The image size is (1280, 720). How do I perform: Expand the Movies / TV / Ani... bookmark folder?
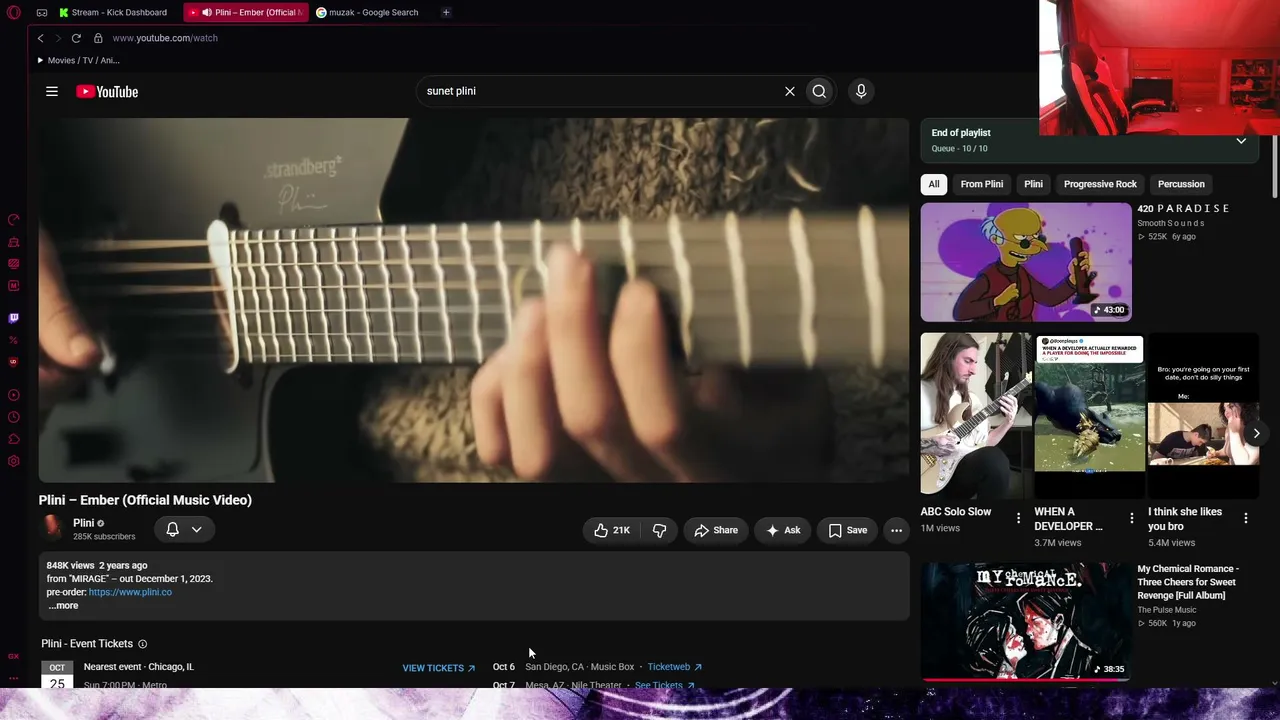coord(79,60)
